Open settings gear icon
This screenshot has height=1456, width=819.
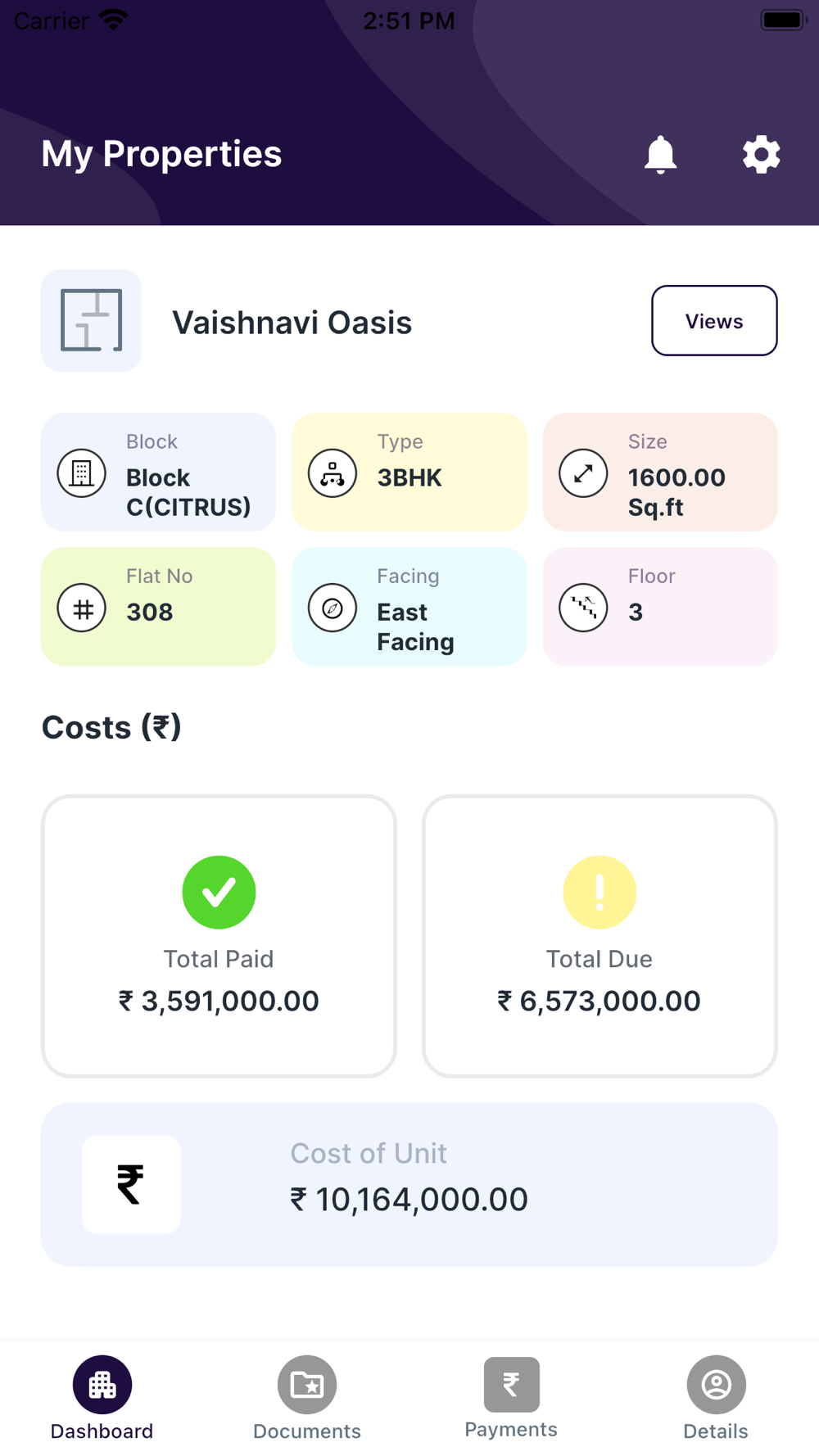761,154
